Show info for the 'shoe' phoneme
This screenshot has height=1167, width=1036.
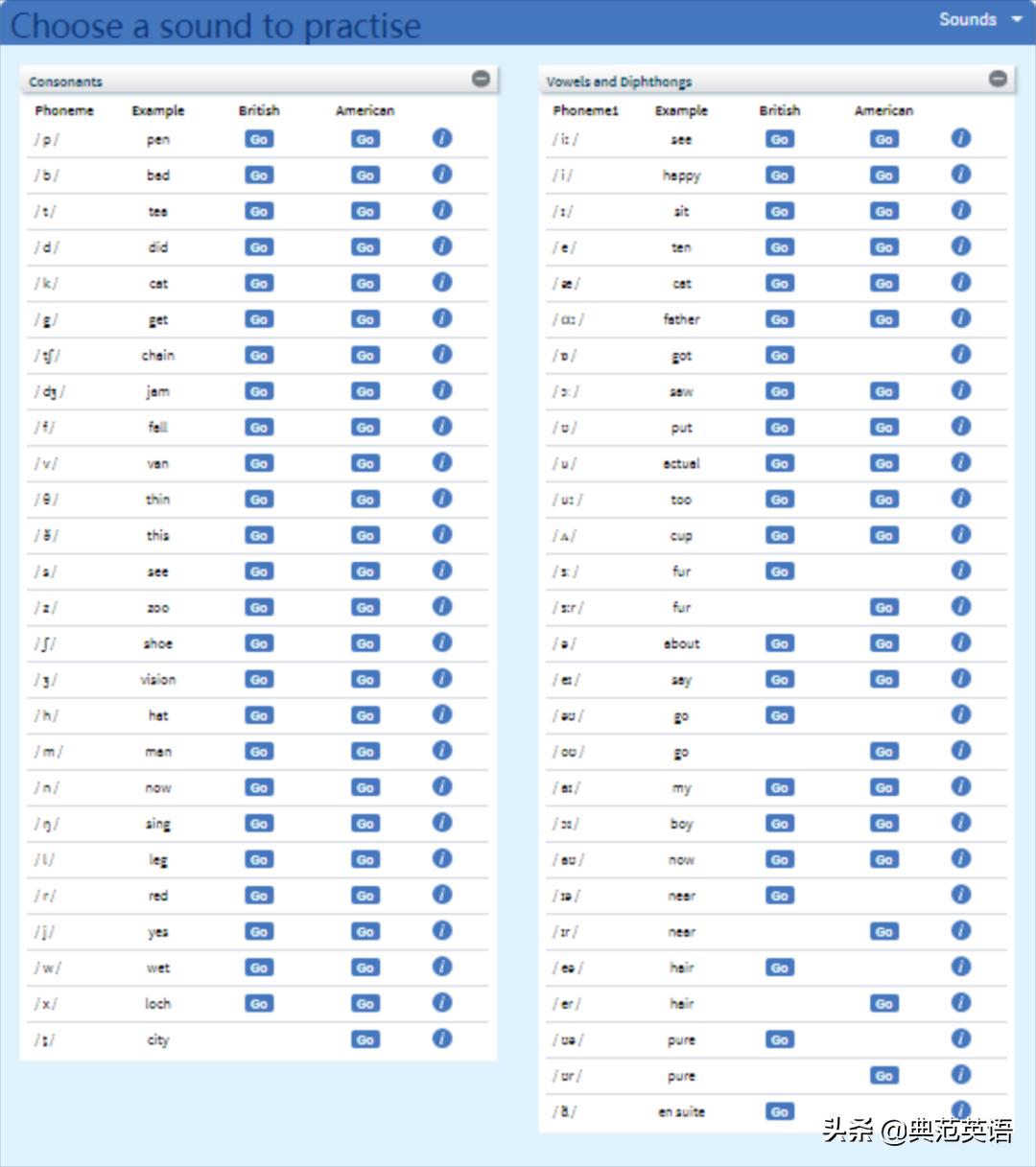tap(441, 642)
